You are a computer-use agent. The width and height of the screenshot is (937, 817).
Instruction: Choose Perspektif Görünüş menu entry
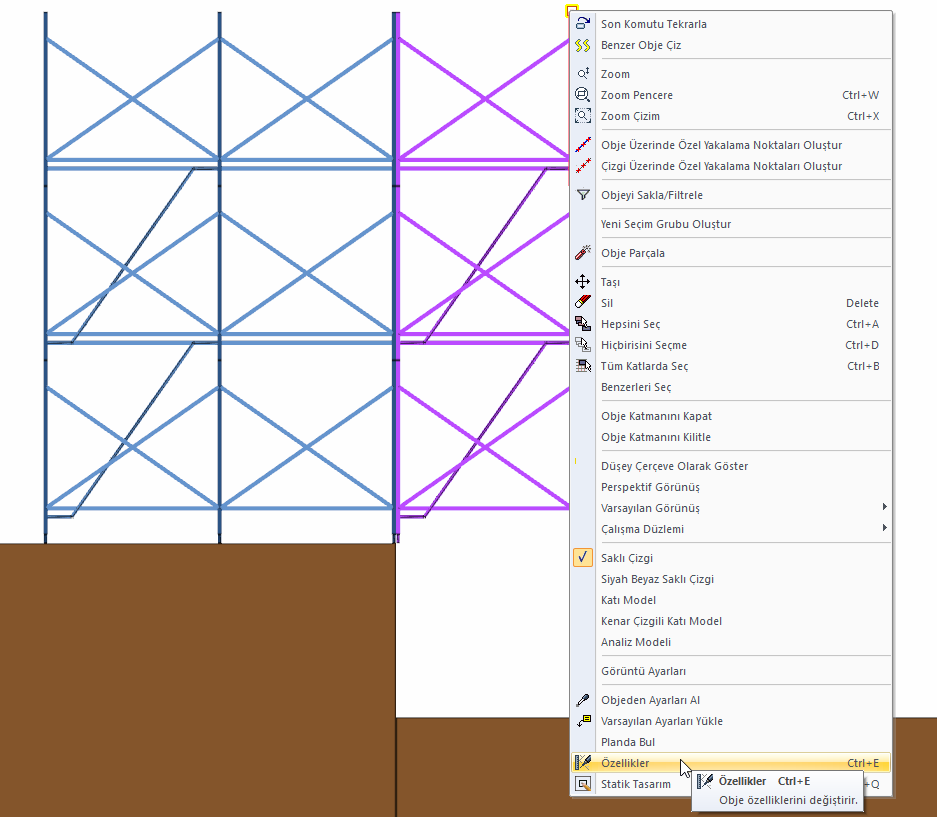pyautogui.click(x=650, y=487)
